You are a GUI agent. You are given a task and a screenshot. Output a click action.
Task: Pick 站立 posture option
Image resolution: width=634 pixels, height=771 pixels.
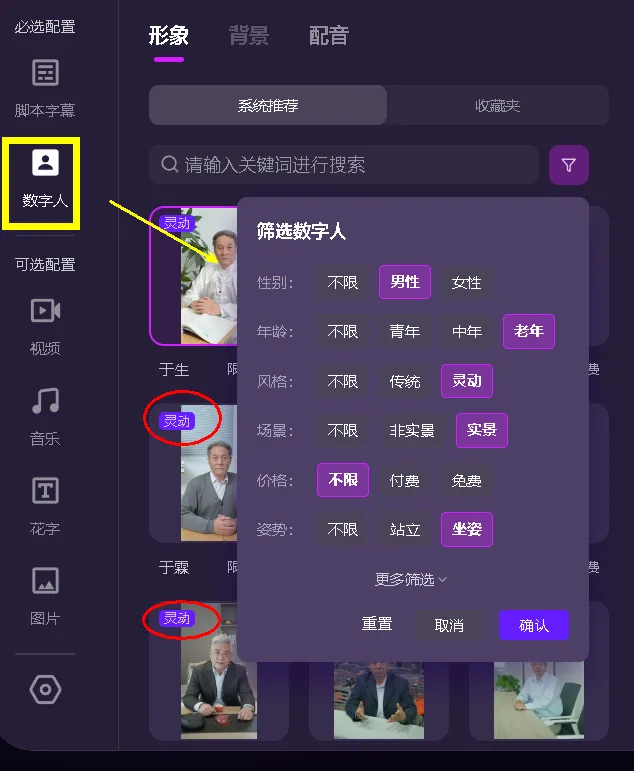404,529
